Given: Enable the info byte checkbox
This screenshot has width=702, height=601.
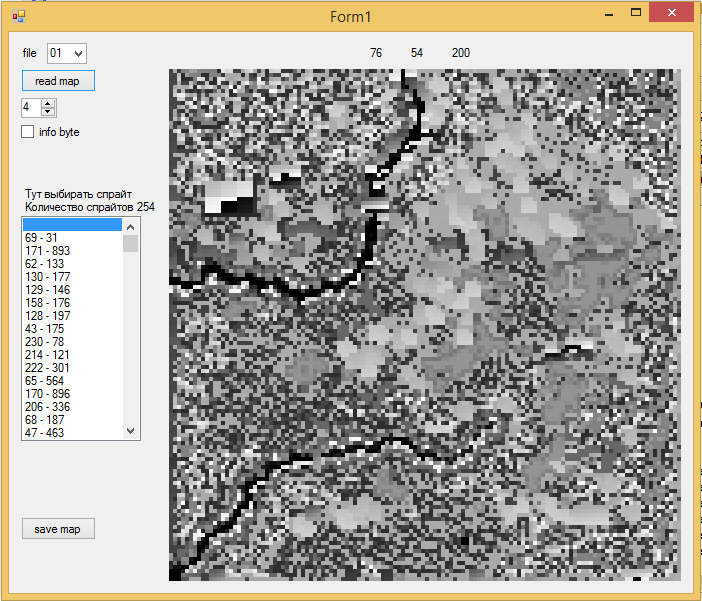Looking at the screenshot, I should click(28, 132).
